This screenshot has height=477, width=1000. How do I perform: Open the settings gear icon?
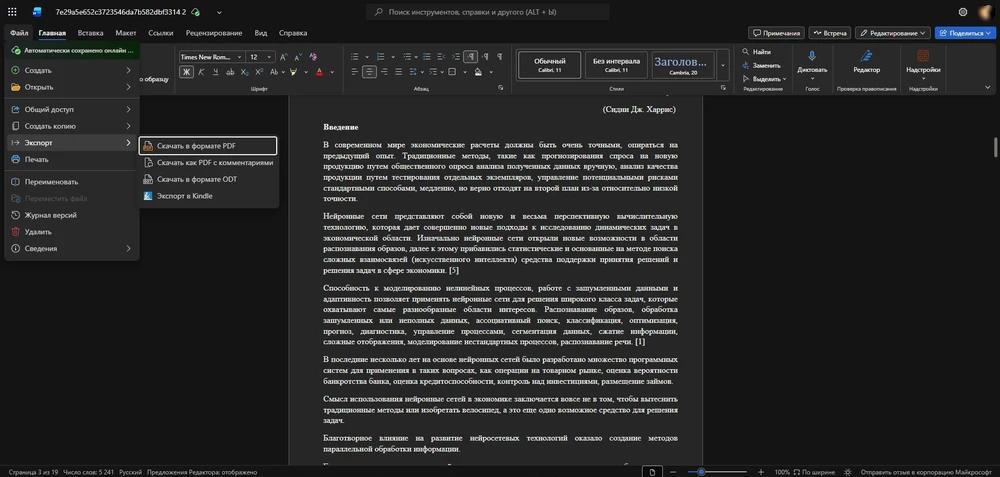[x=963, y=12]
